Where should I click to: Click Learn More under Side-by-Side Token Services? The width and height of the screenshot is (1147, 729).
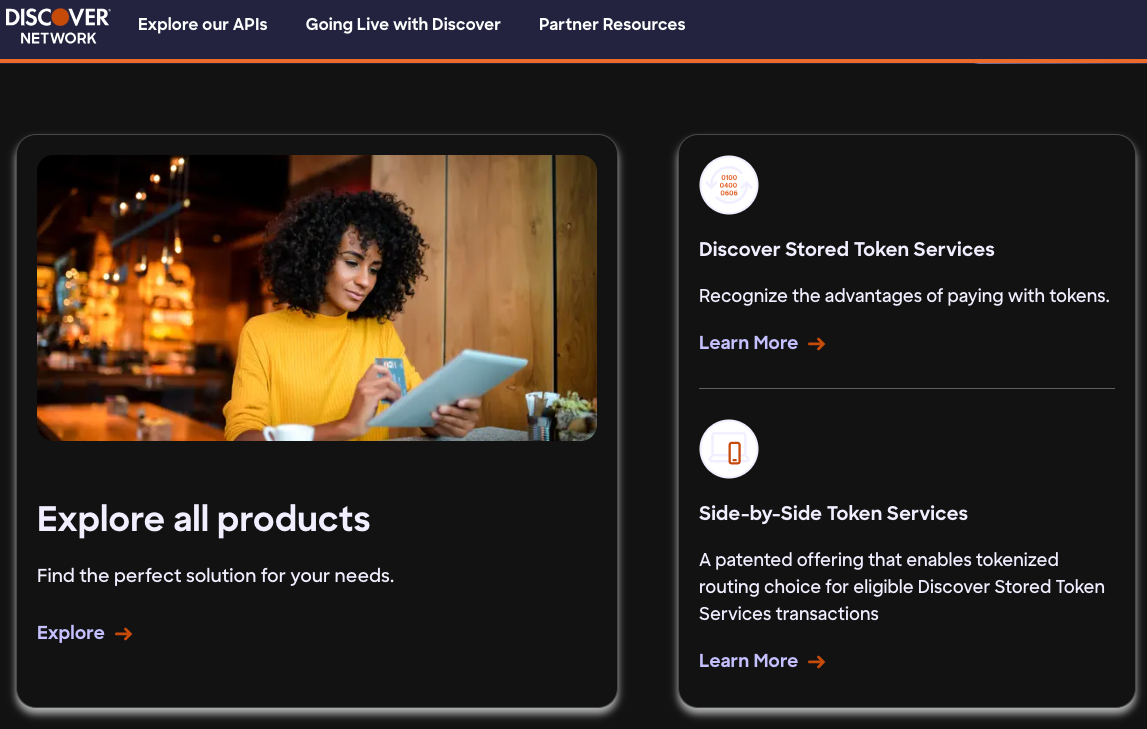pos(749,661)
